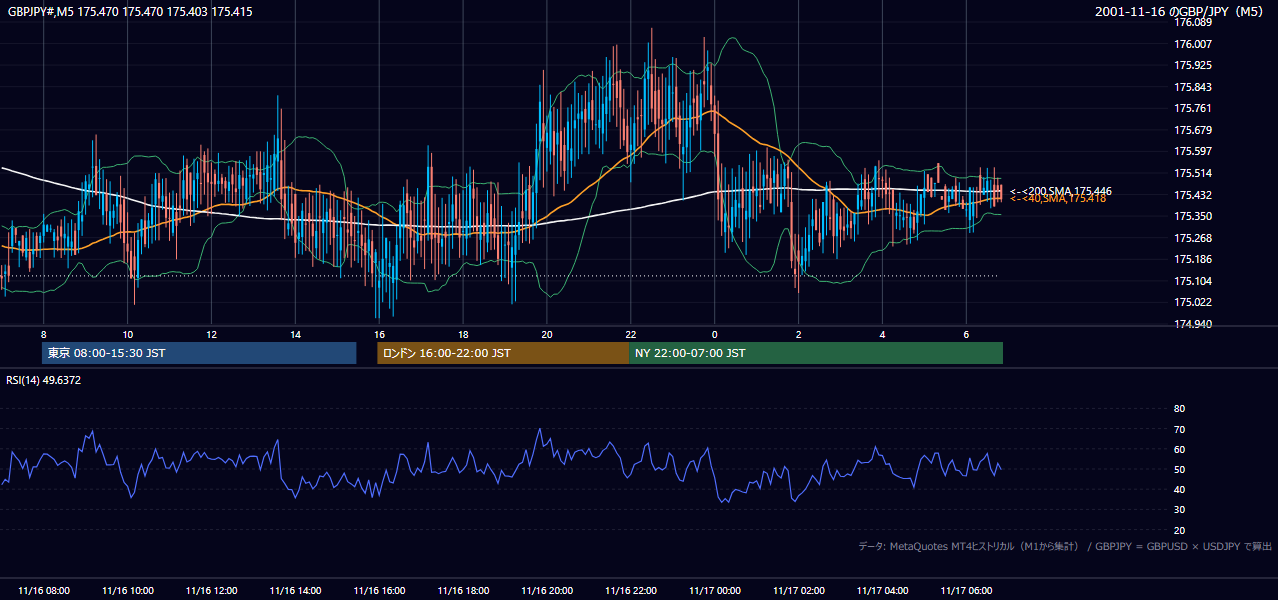Click the 11/16 10:00 time axis label
Screen dimensions: 1278x600
127,591
